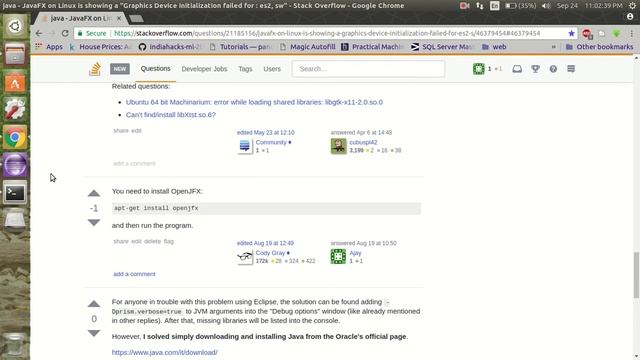Viewport: 640px width, 360px height.
Task: Open the user profile avatar in header
Action: coord(479,69)
